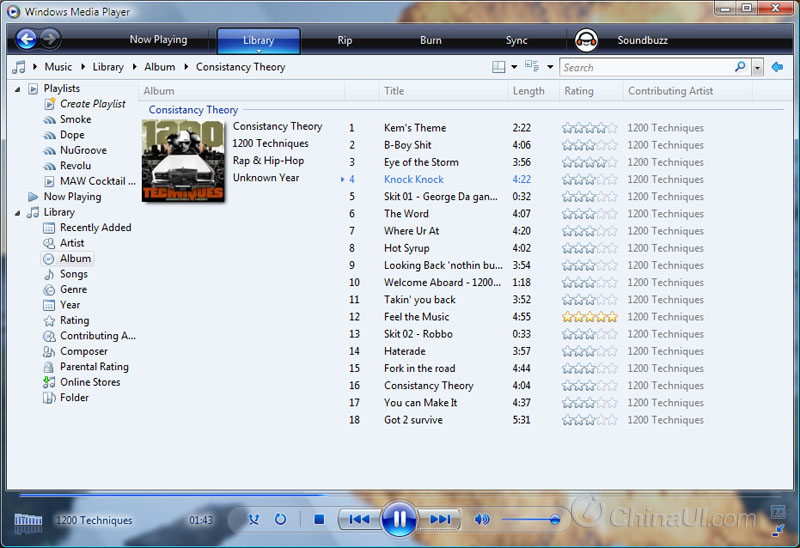
Task: Select Genre in the Library tree
Action: coord(73,289)
